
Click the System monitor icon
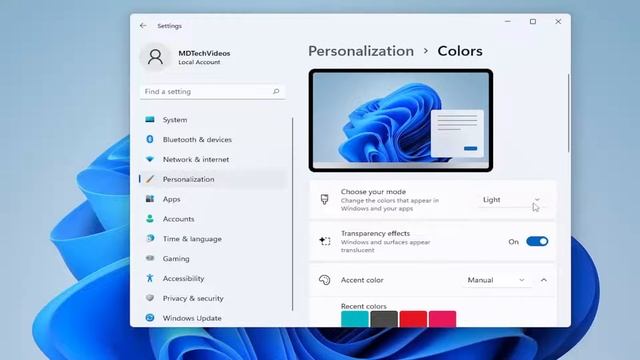point(150,120)
